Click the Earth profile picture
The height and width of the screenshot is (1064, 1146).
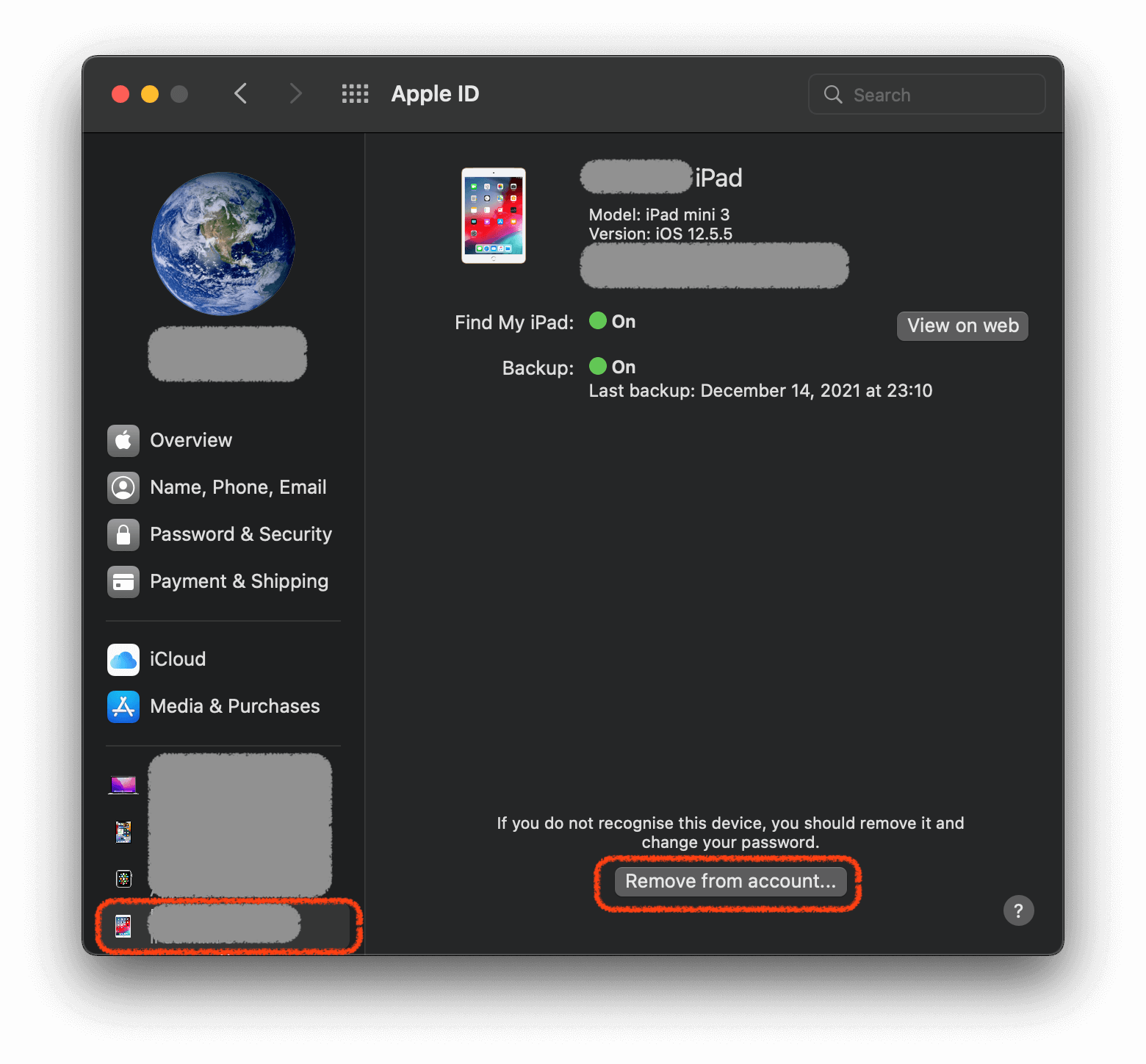[223, 244]
